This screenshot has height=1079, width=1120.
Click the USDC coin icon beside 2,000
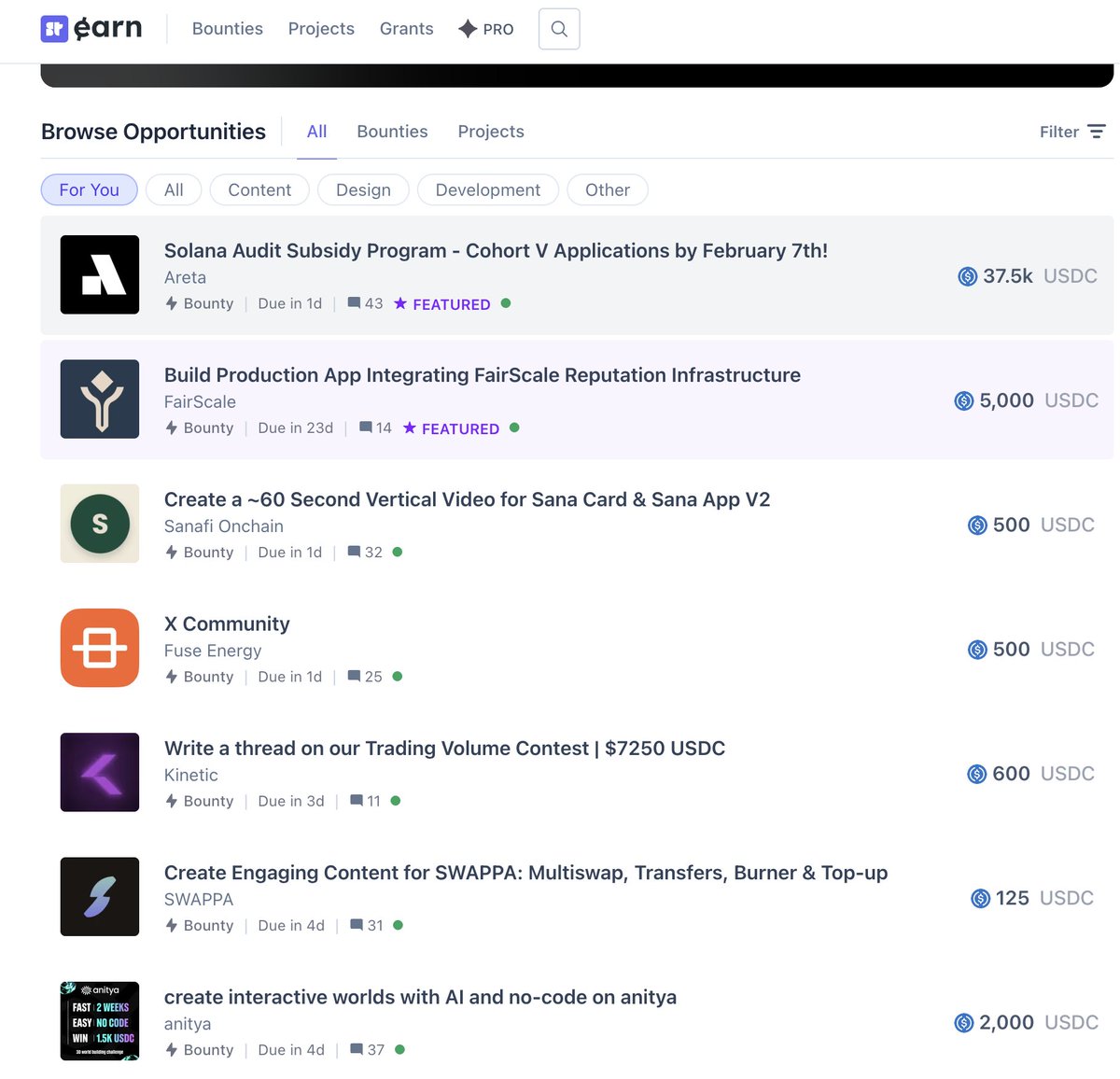coord(964,1023)
